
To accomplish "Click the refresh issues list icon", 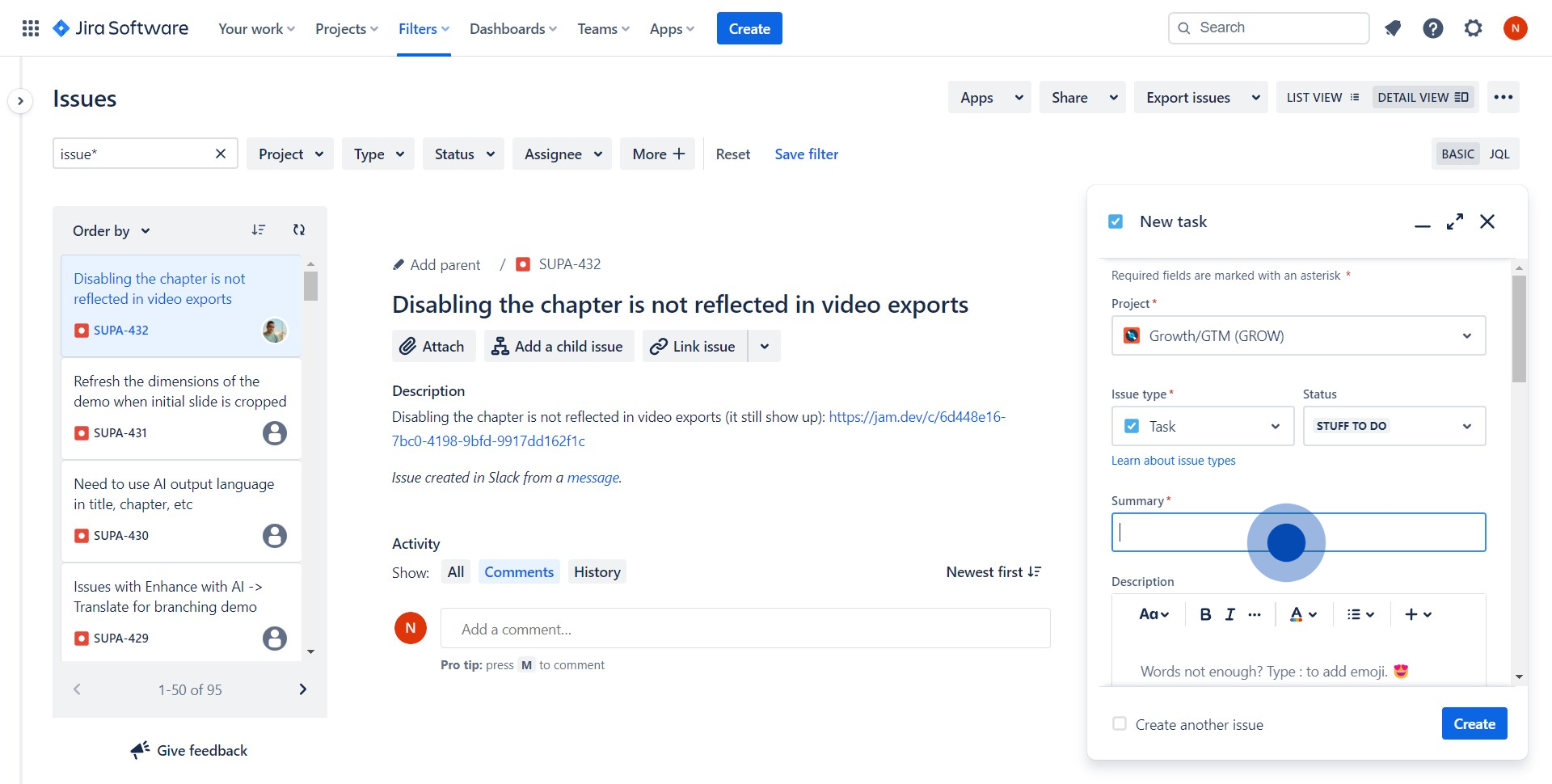I will (x=299, y=230).
